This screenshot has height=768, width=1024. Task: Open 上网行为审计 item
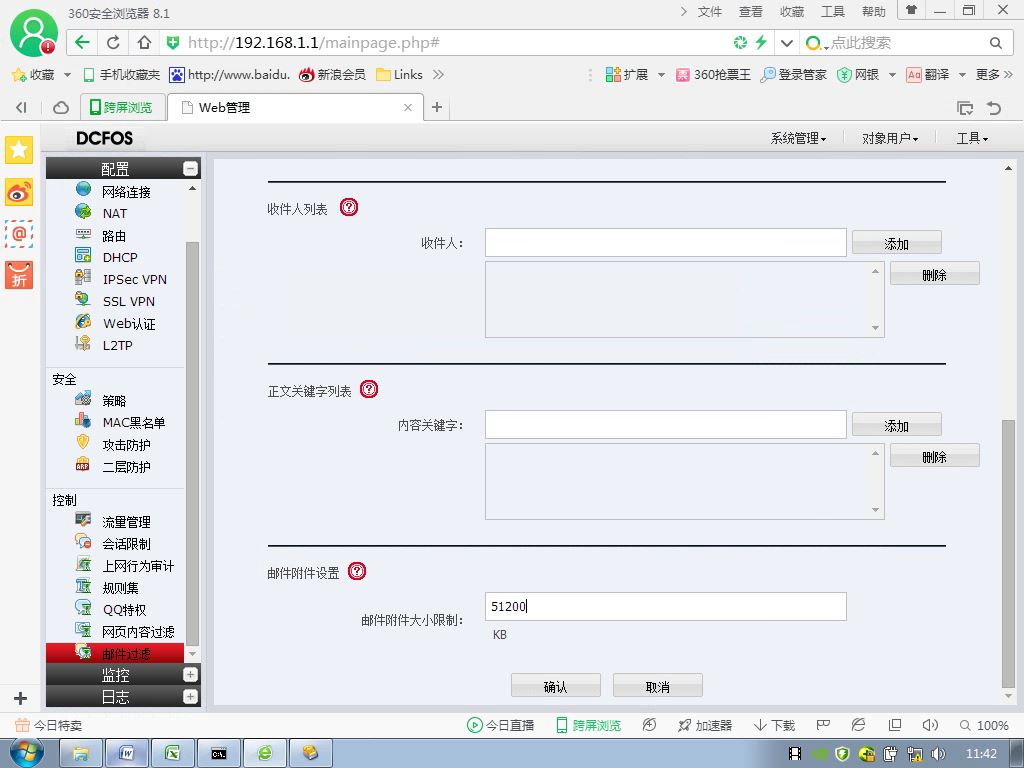138,566
